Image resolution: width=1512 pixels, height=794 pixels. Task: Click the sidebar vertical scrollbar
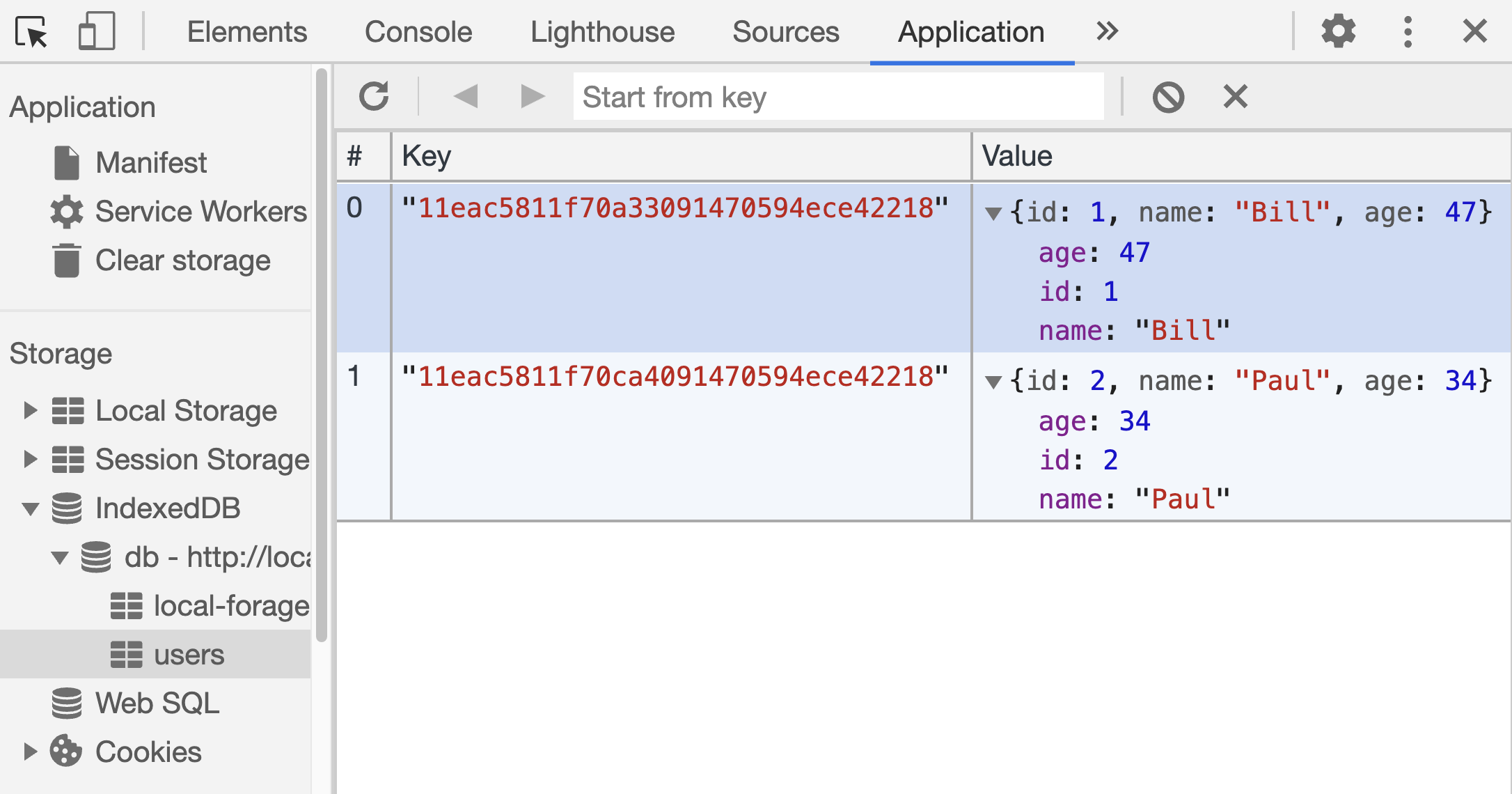click(x=321, y=355)
